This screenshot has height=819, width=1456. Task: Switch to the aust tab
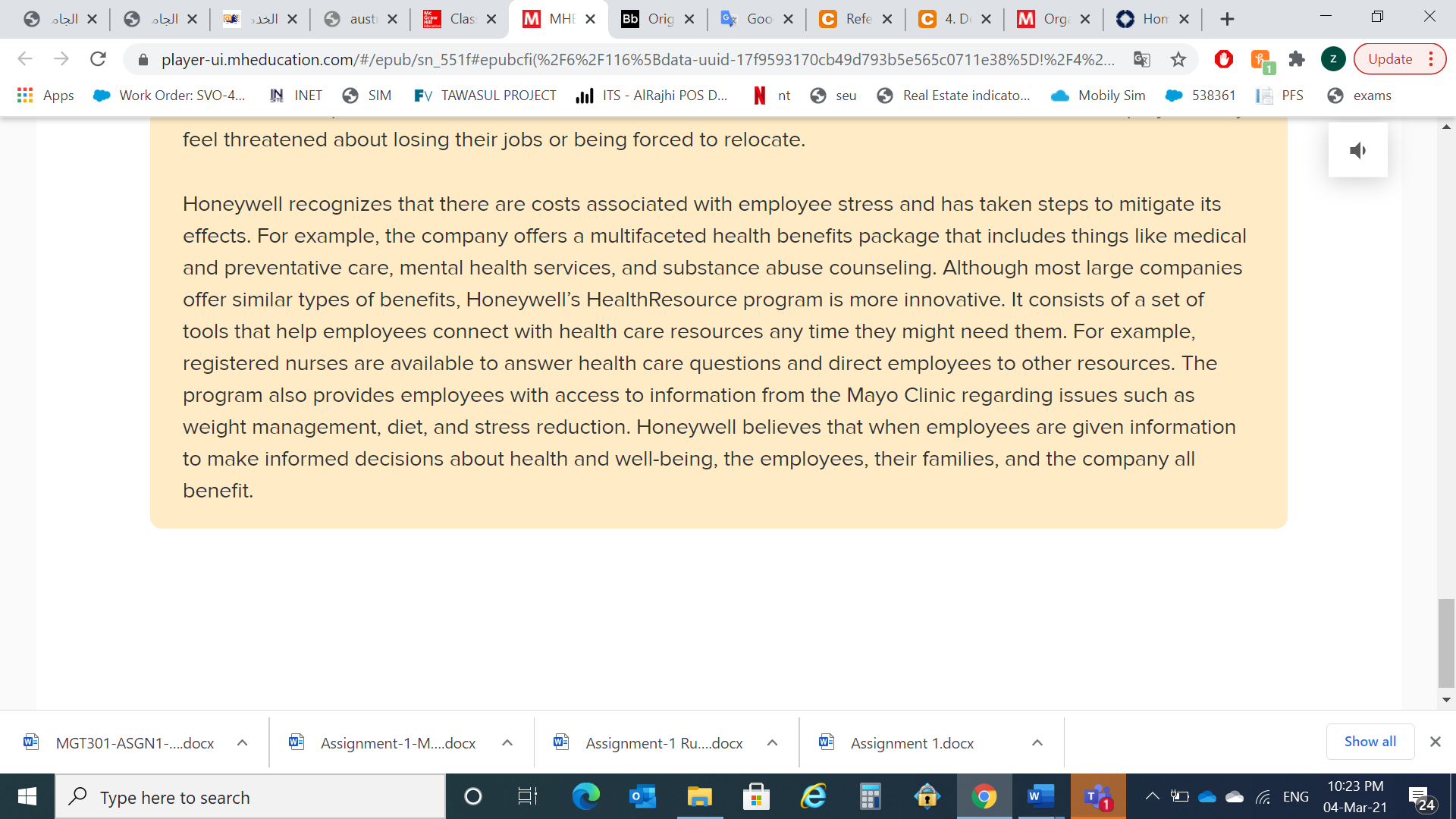click(x=359, y=19)
